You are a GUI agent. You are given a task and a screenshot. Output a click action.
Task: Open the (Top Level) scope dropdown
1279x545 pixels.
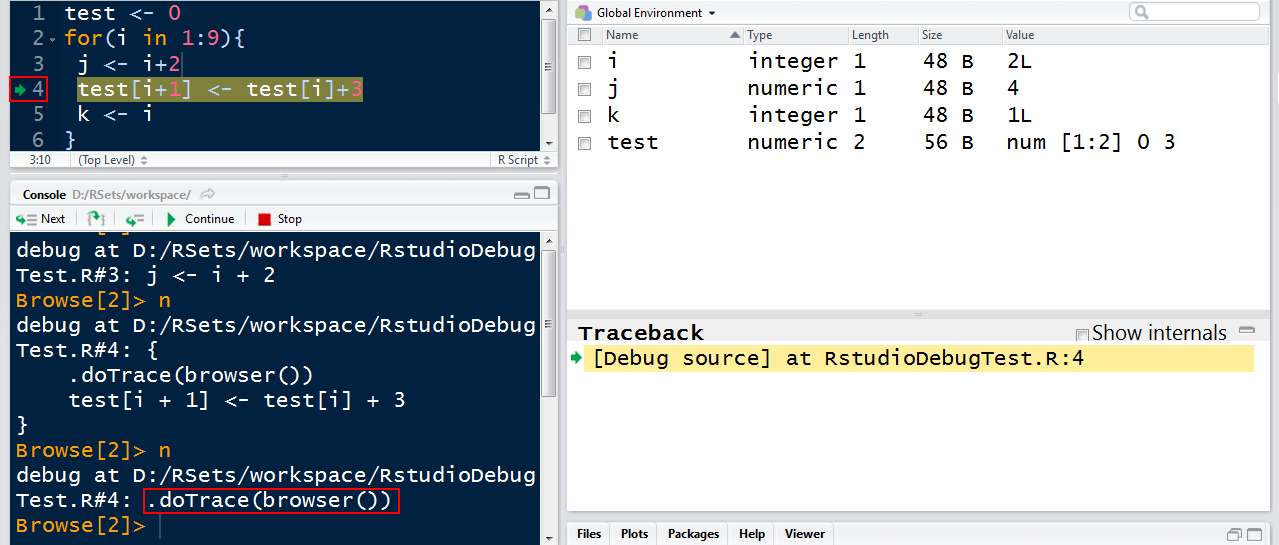[113, 160]
